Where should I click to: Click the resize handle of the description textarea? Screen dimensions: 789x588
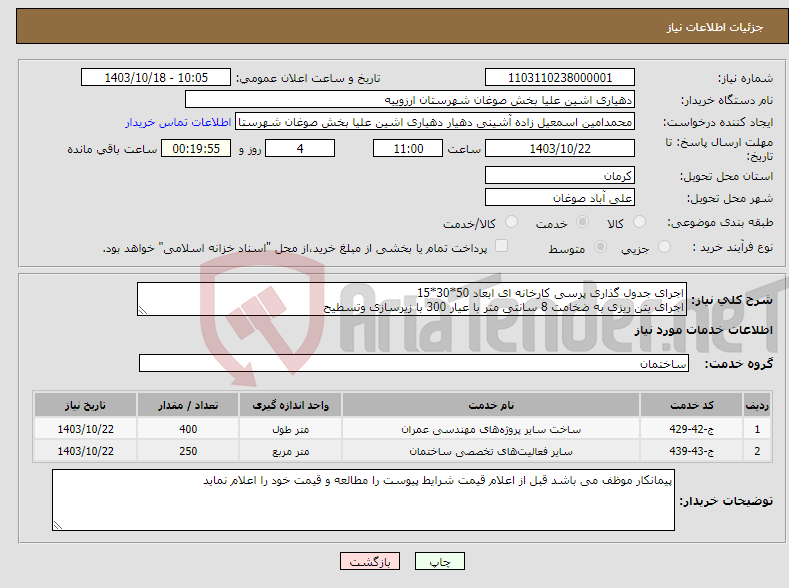coord(142,311)
